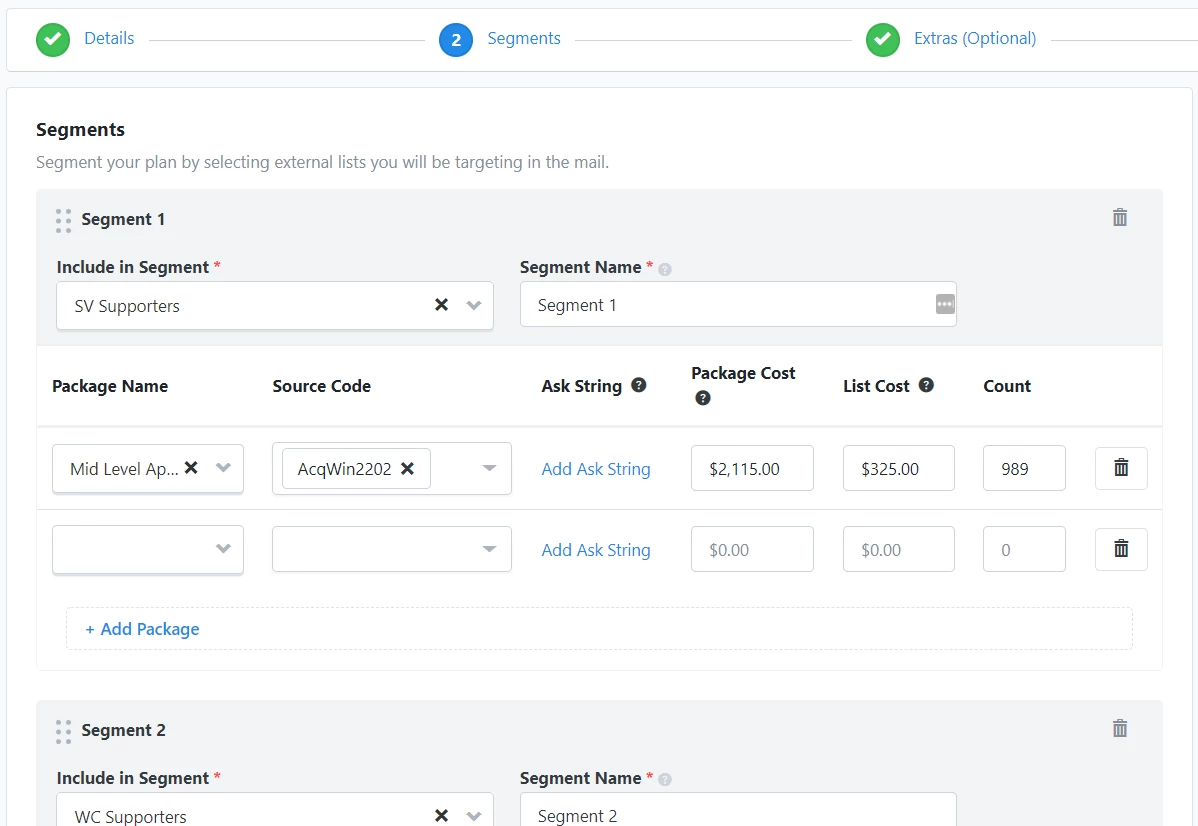Viewport: 1198px width, 826px height.
Task: Click the $2,115.00 package cost field
Action: pyautogui.click(x=752, y=468)
